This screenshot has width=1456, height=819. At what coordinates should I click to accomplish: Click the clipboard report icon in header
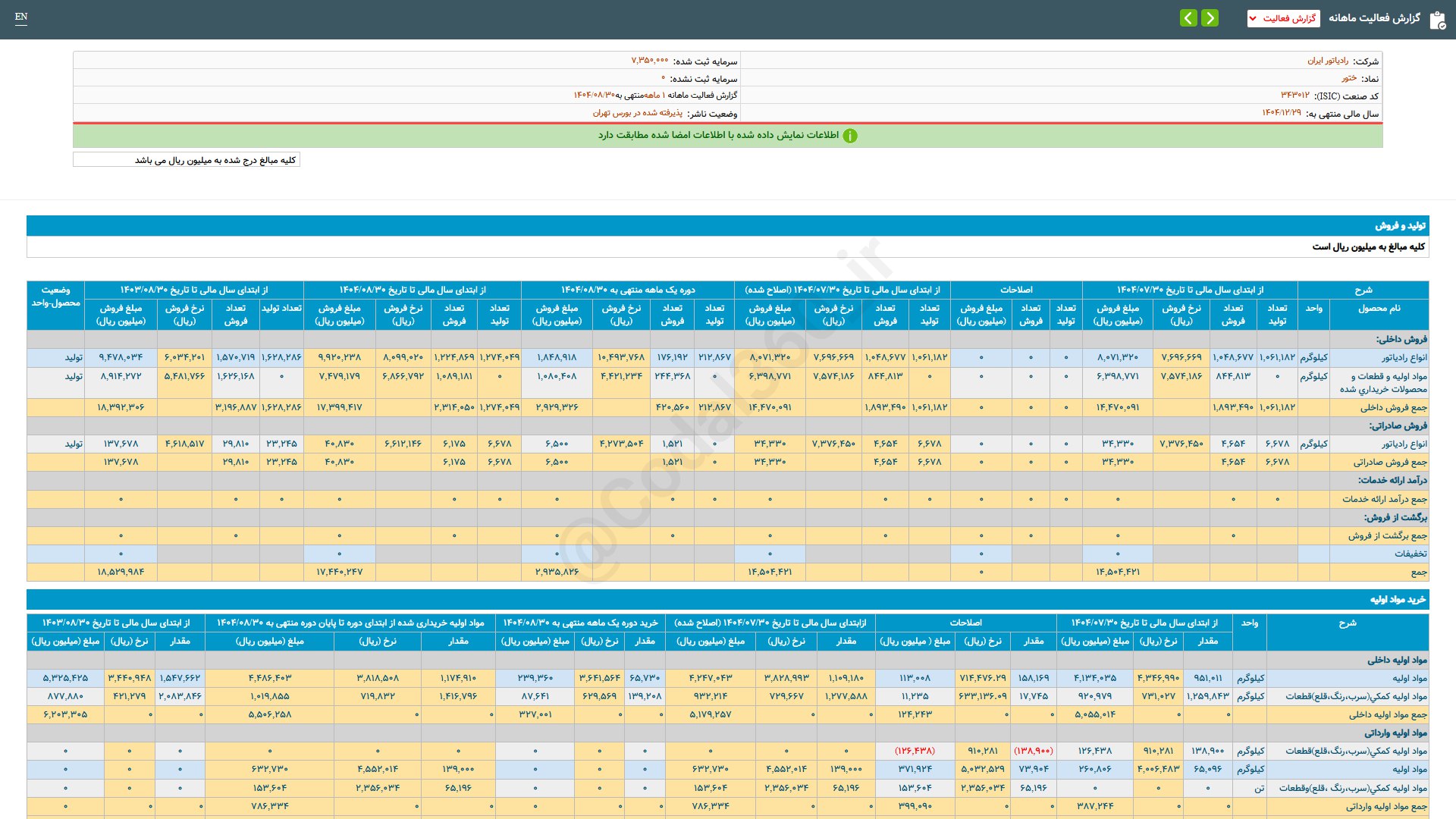coord(1437,20)
